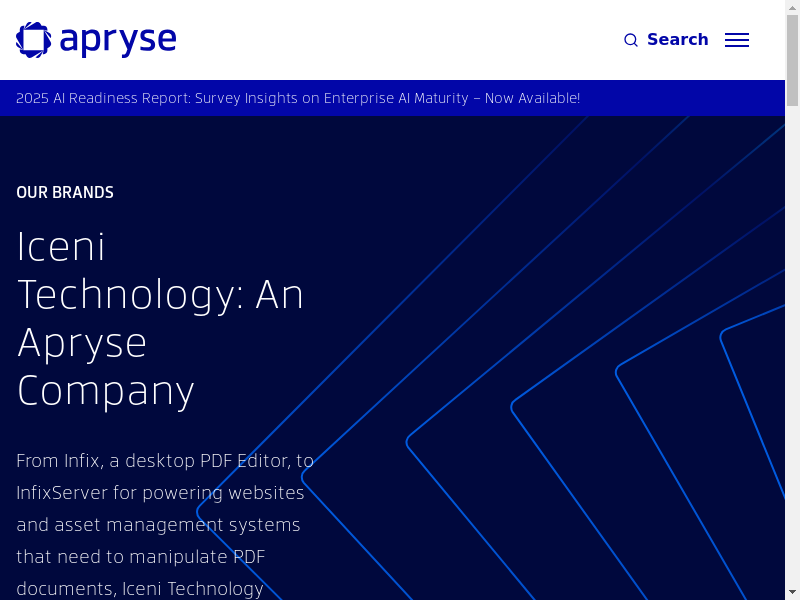Click the Apryse hexagon logo emblem

click(33, 40)
